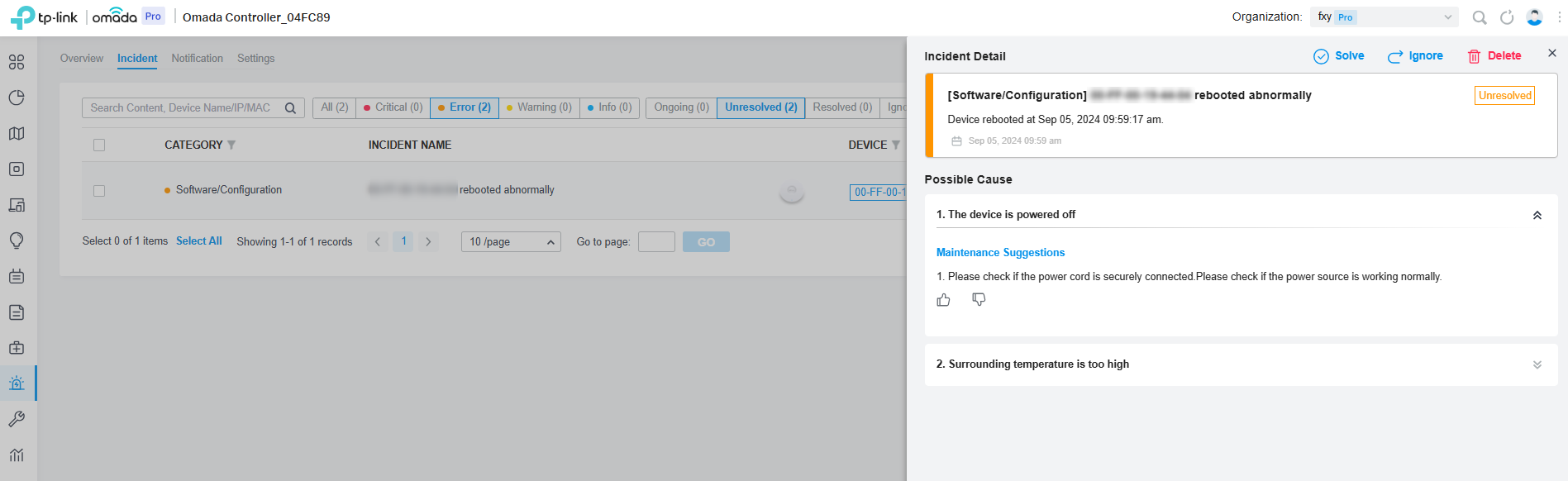Click the Select All link
The width and height of the screenshot is (1568, 481).
[x=198, y=241]
